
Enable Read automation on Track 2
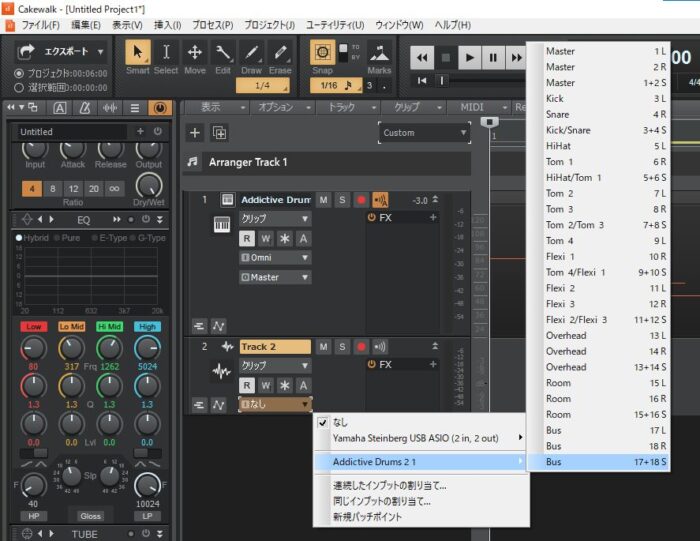(247, 385)
